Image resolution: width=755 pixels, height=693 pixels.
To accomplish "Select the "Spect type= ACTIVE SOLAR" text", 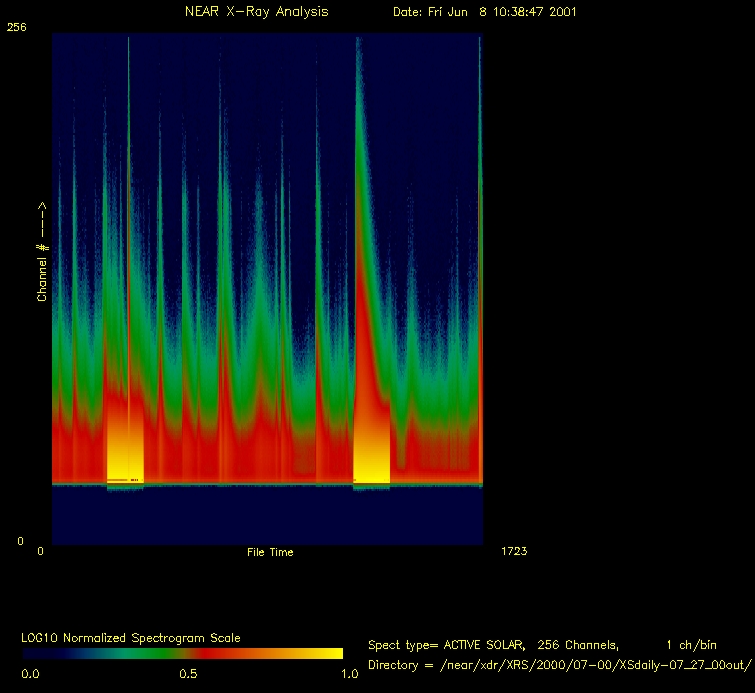I will pos(442,645).
